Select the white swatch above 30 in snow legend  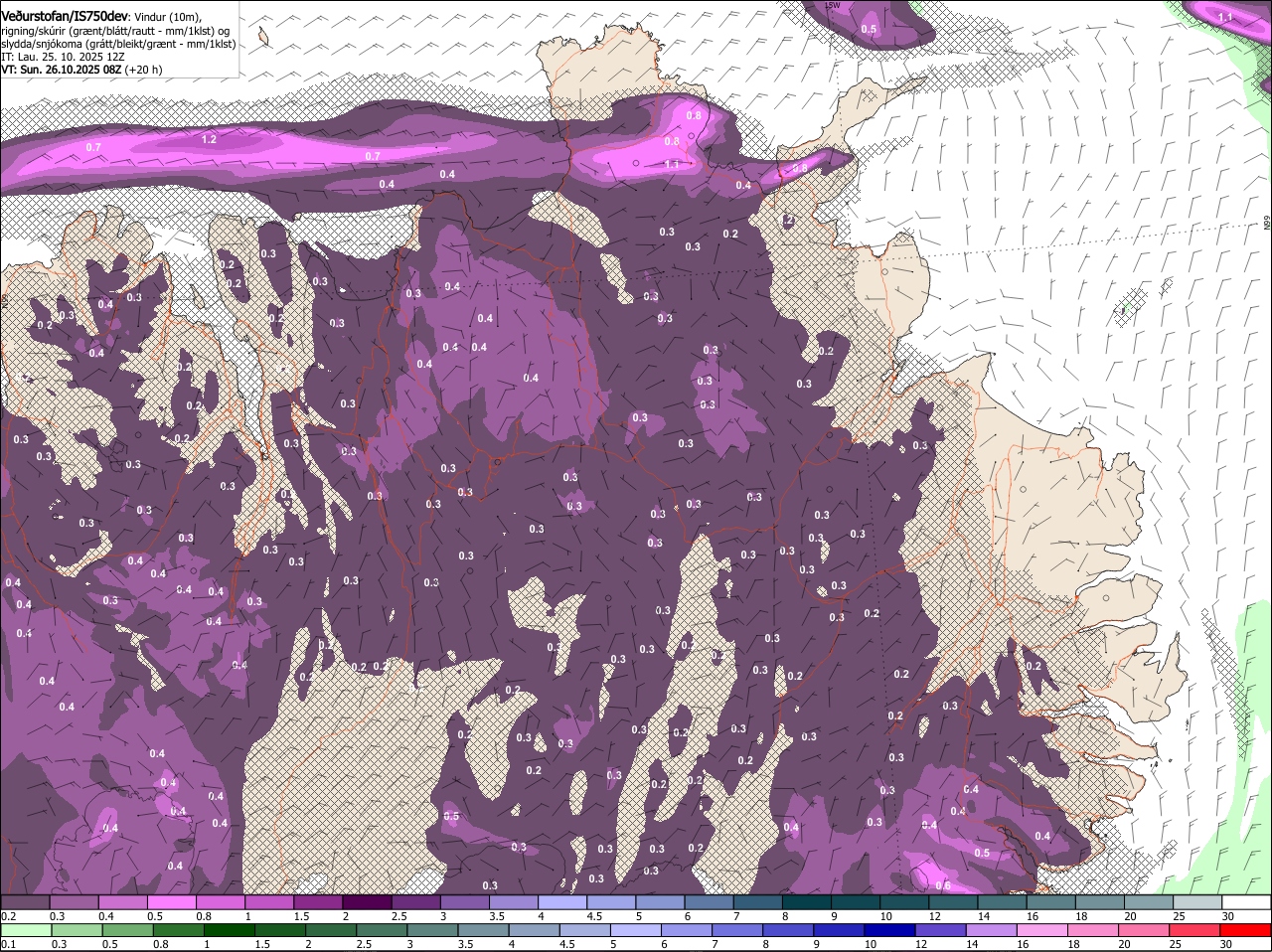1246,902
